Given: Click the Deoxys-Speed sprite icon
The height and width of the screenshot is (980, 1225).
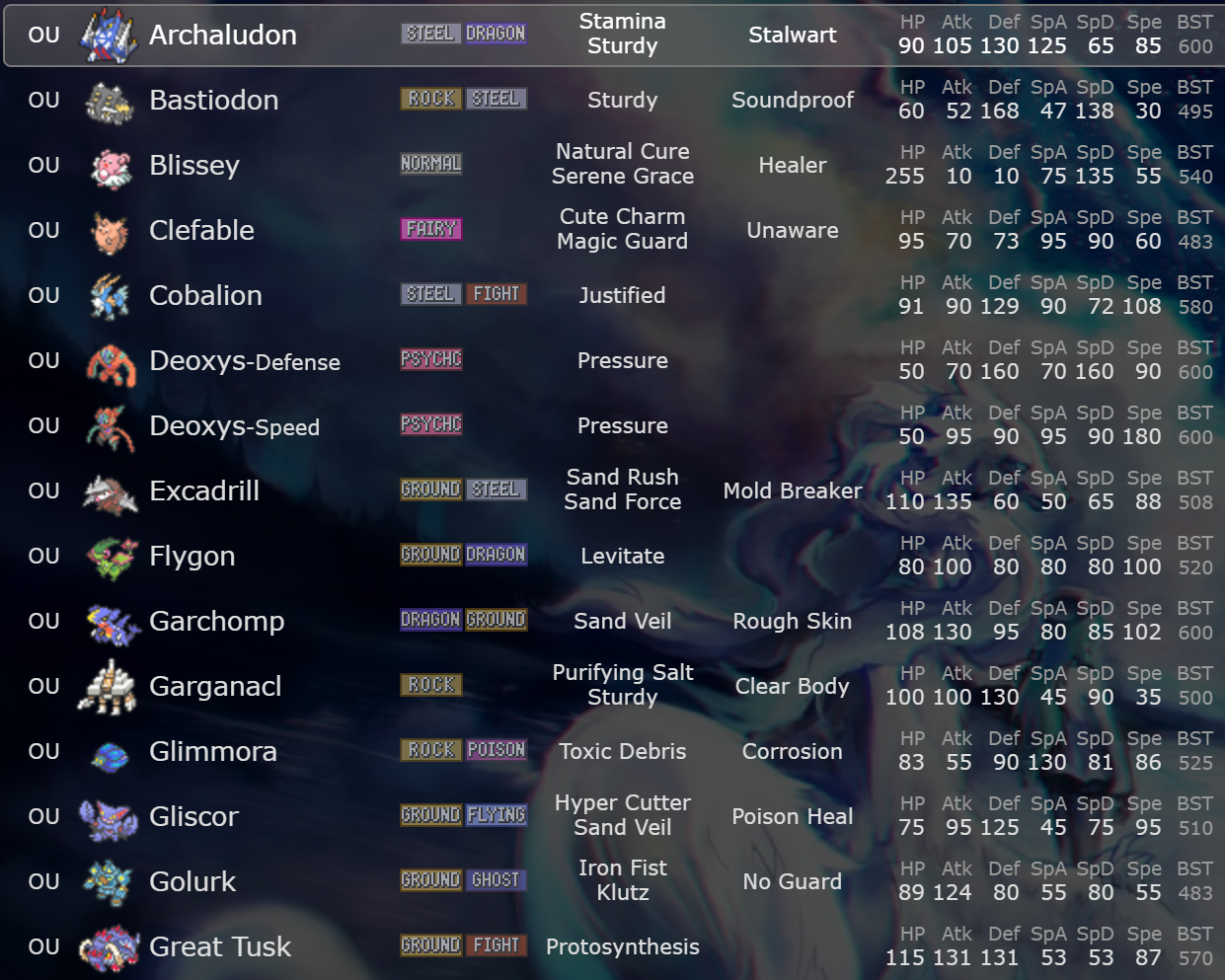Looking at the screenshot, I should click(x=110, y=428).
